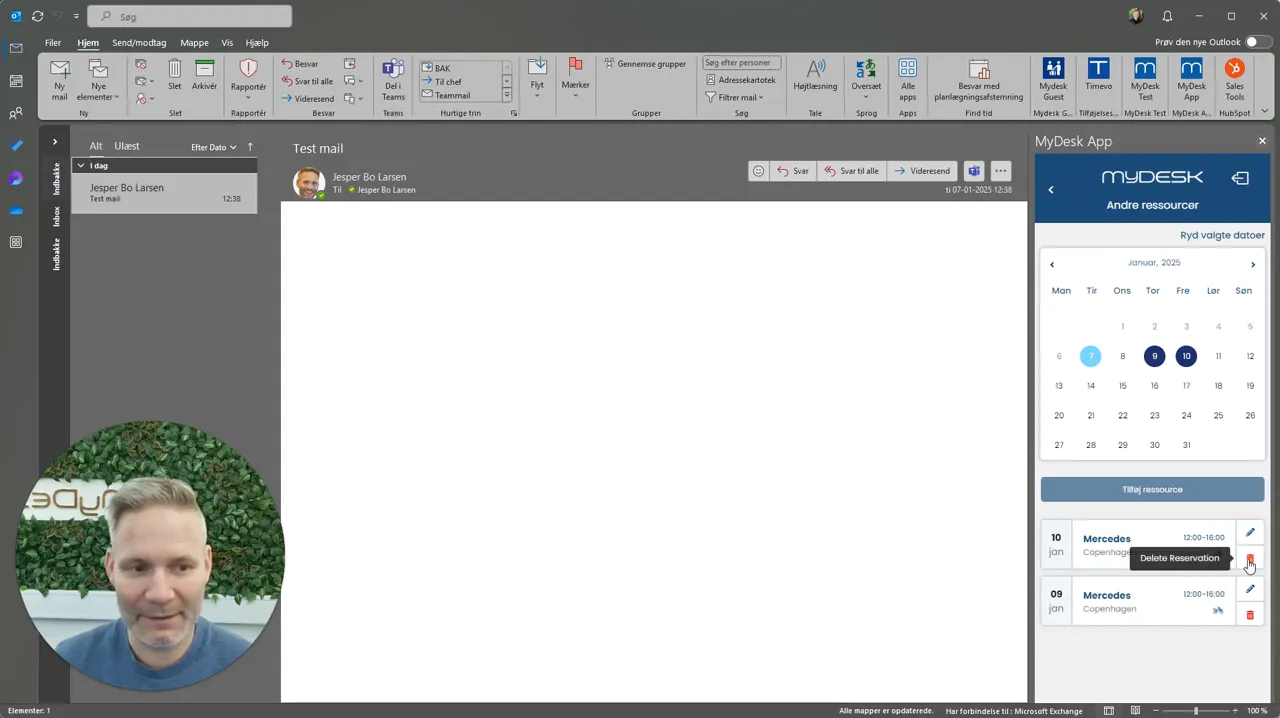Open notifications bell in title bar
This screenshot has height=718, width=1280.
pos(1167,16)
